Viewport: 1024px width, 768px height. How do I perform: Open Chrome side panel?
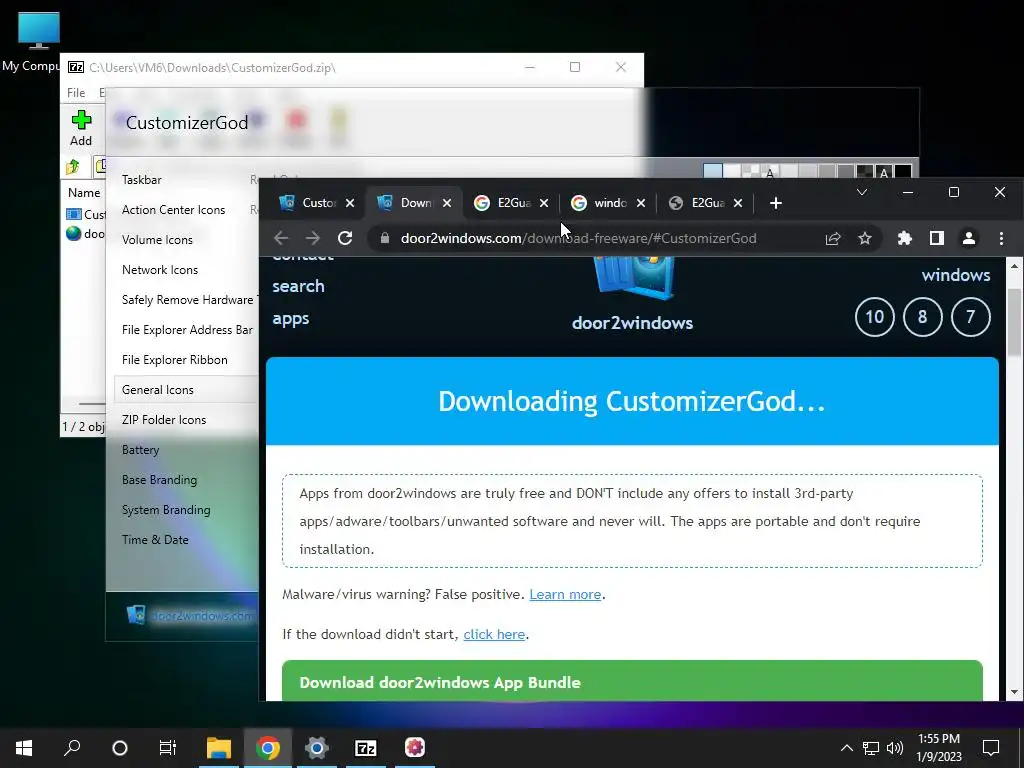coord(936,238)
